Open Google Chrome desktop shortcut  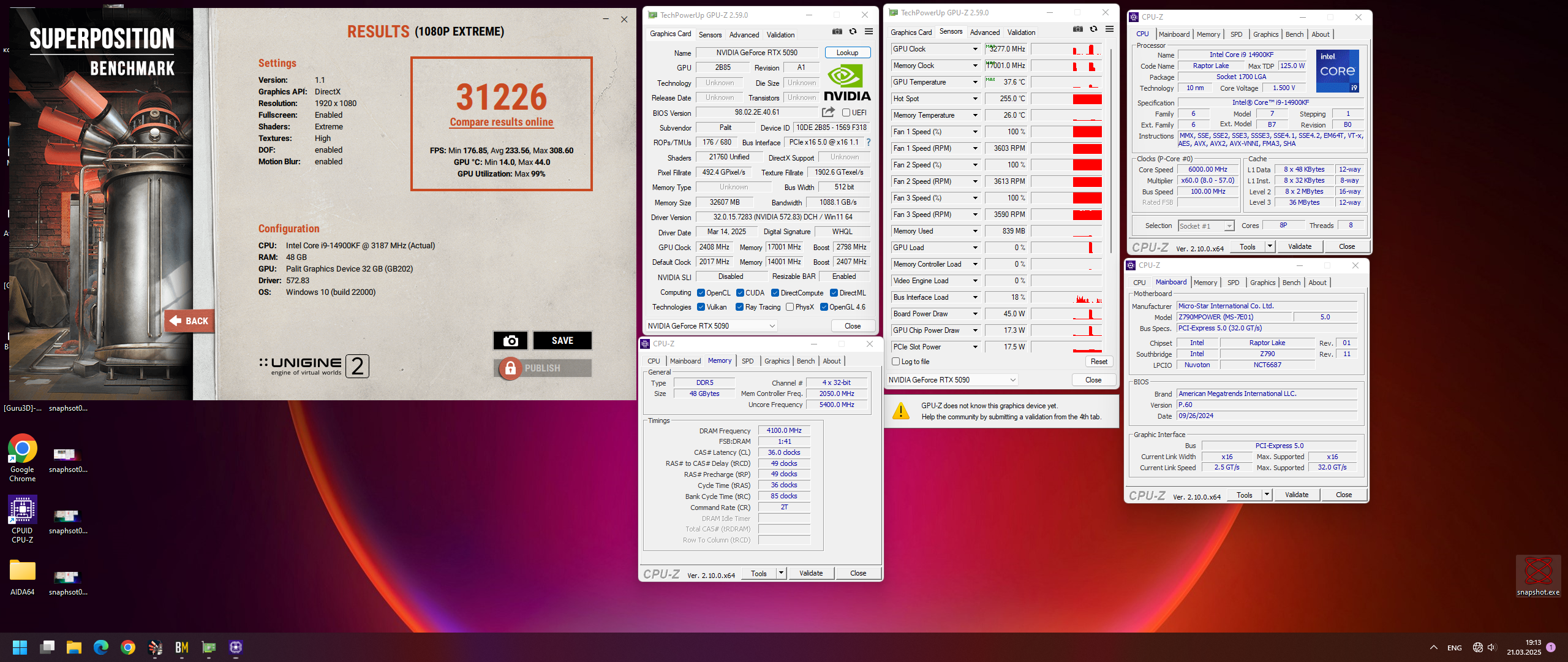click(23, 457)
